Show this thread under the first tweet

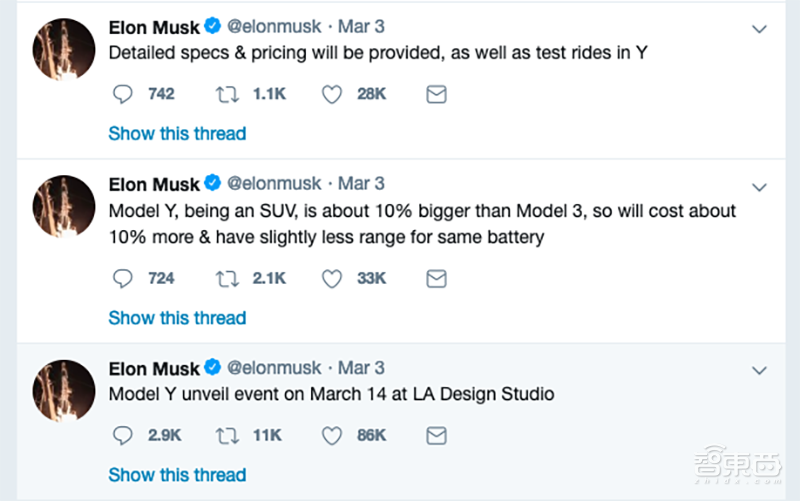(x=177, y=133)
